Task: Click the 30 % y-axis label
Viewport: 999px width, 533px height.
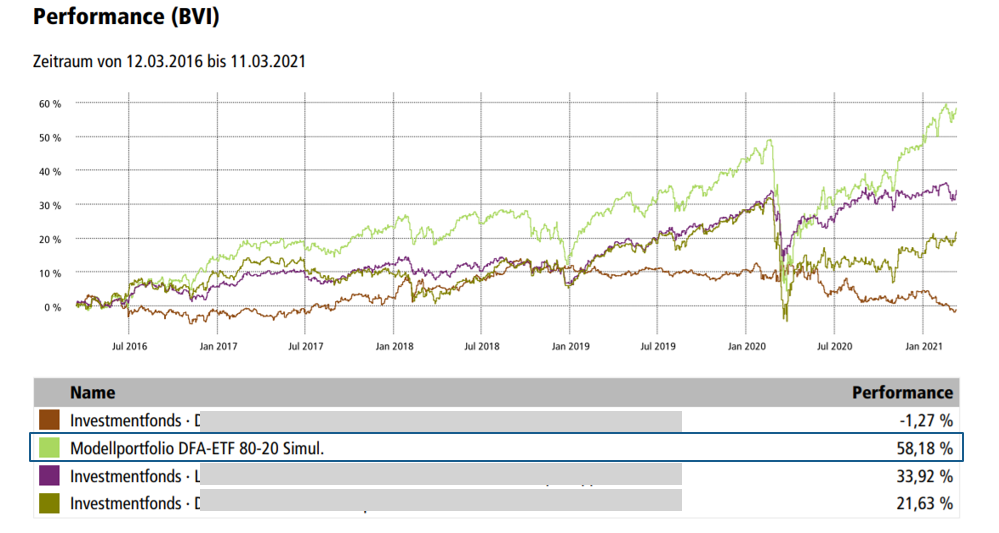Action: click(x=50, y=205)
